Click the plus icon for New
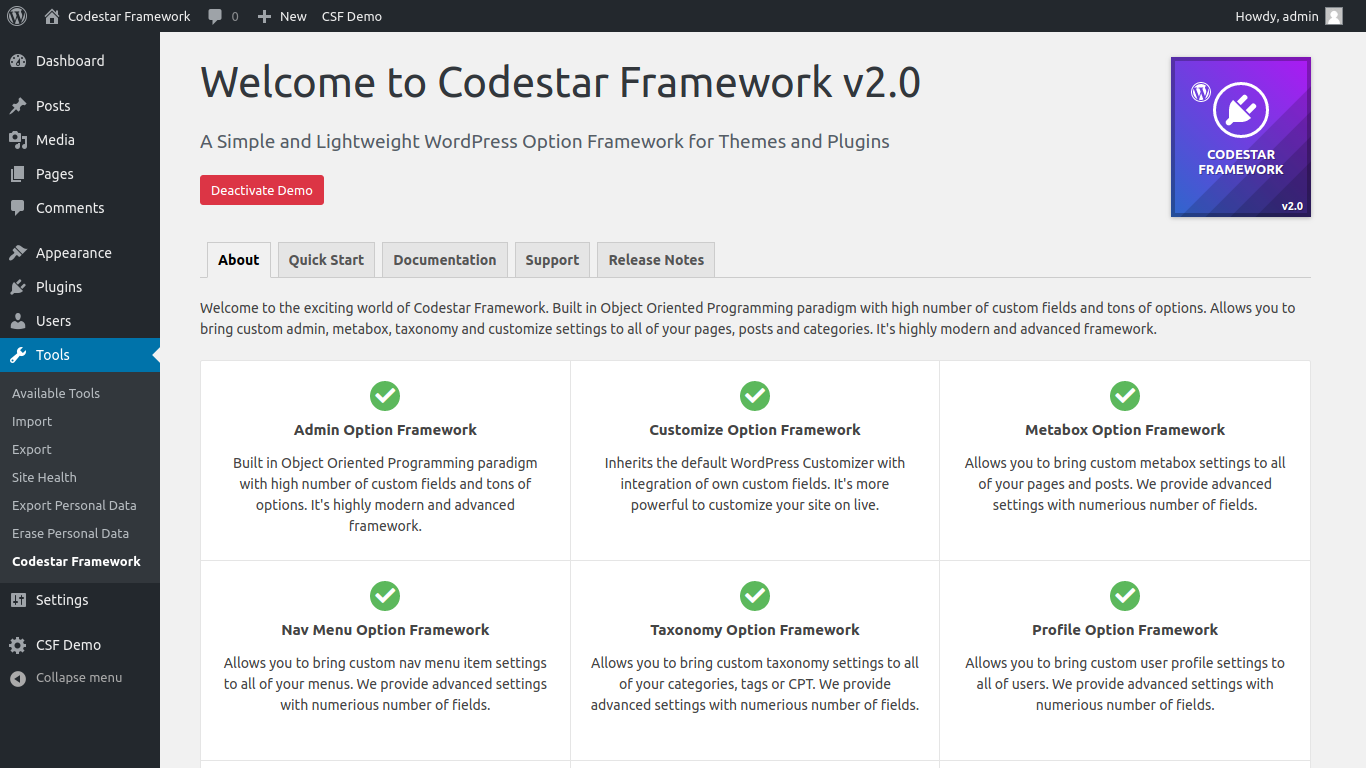1366x768 pixels. [264, 16]
